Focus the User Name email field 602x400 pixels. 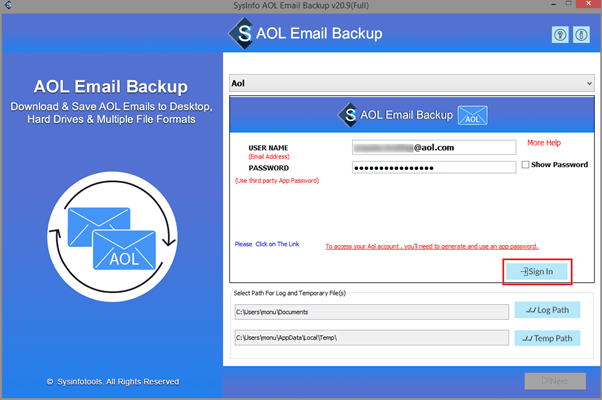coord(434,147)
